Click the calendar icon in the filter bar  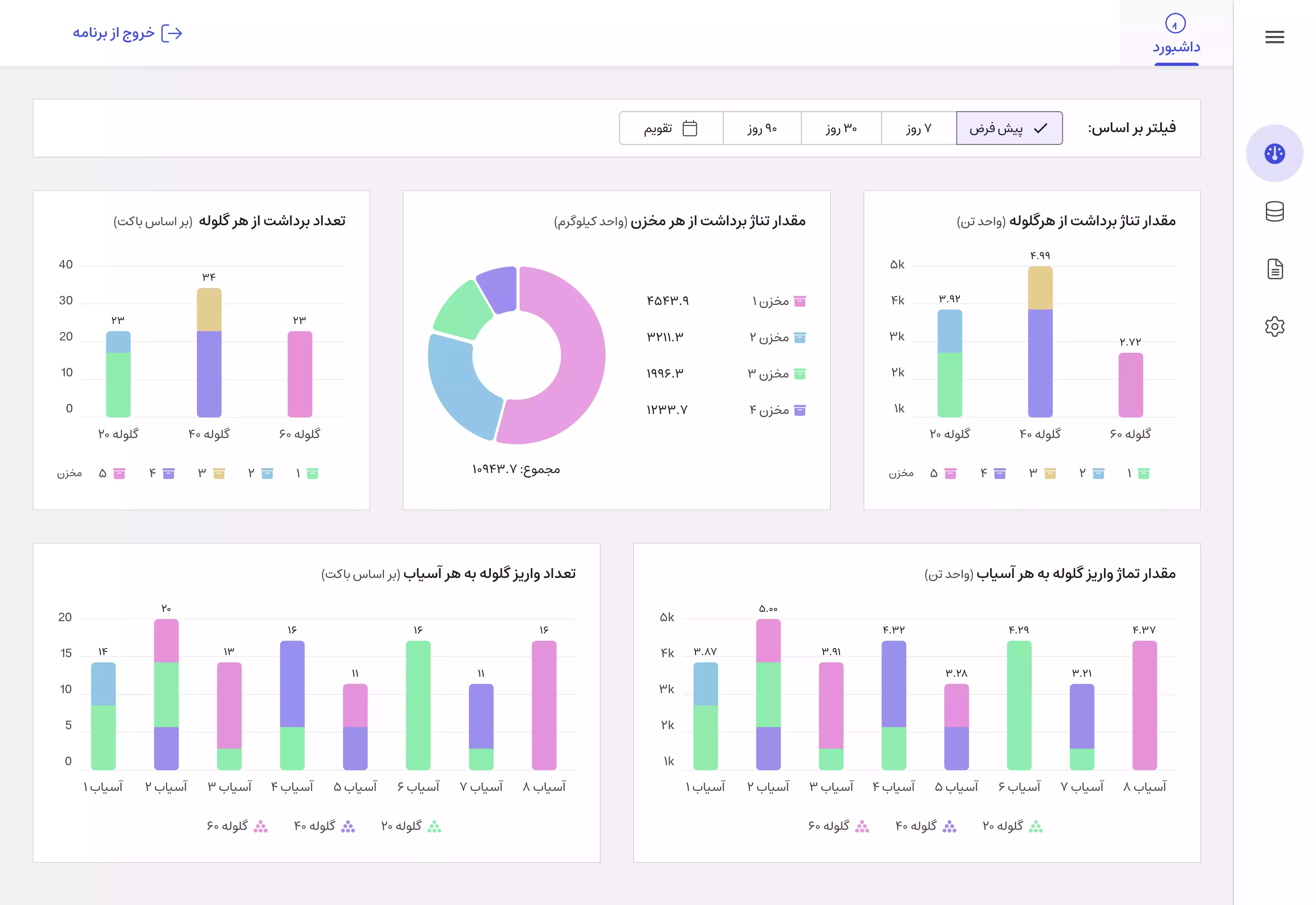(x=689, y=128)
